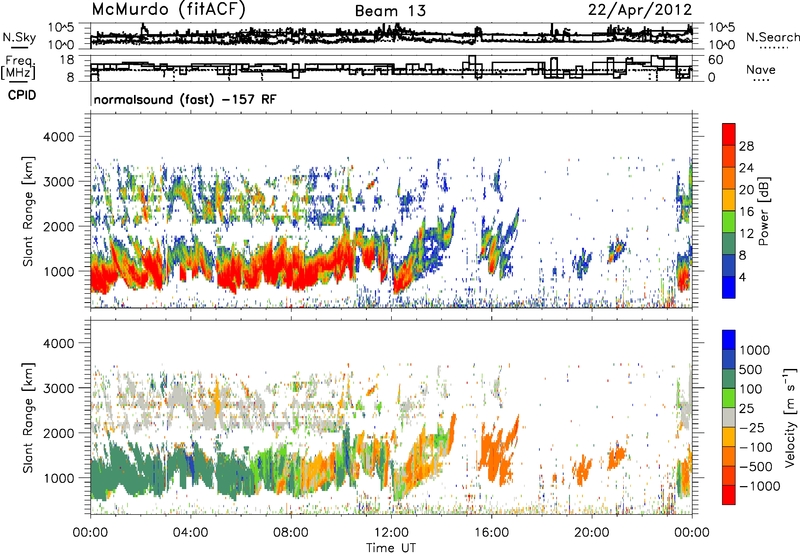
Task: Click the gray segment of the velocity colorbar
Action: pyautogui.click(x=729, y=417)
